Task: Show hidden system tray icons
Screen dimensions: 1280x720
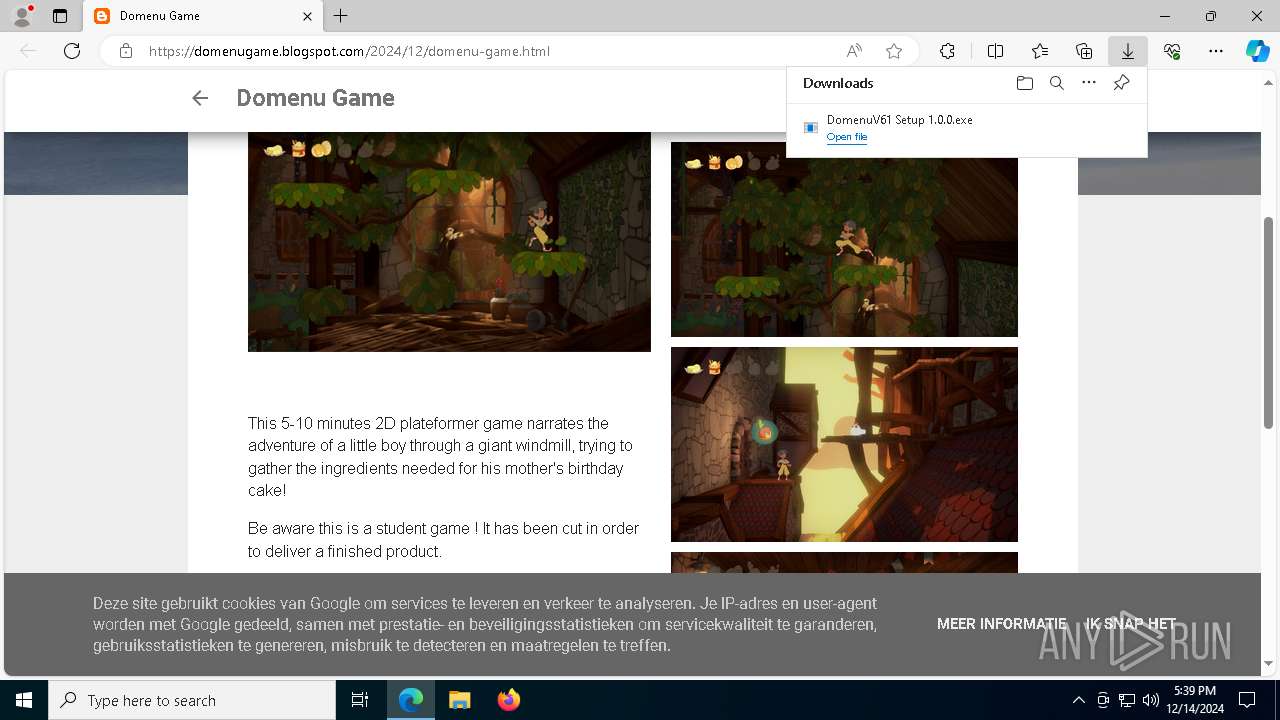Action: (x=1078, y=700)
